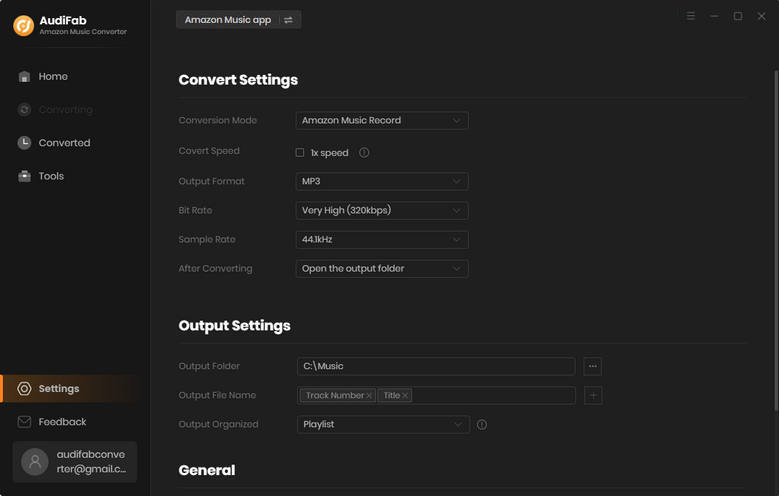Screen dimensions: 779x496
Task: Click the Sample Rate label
Action: pos(207,240)
